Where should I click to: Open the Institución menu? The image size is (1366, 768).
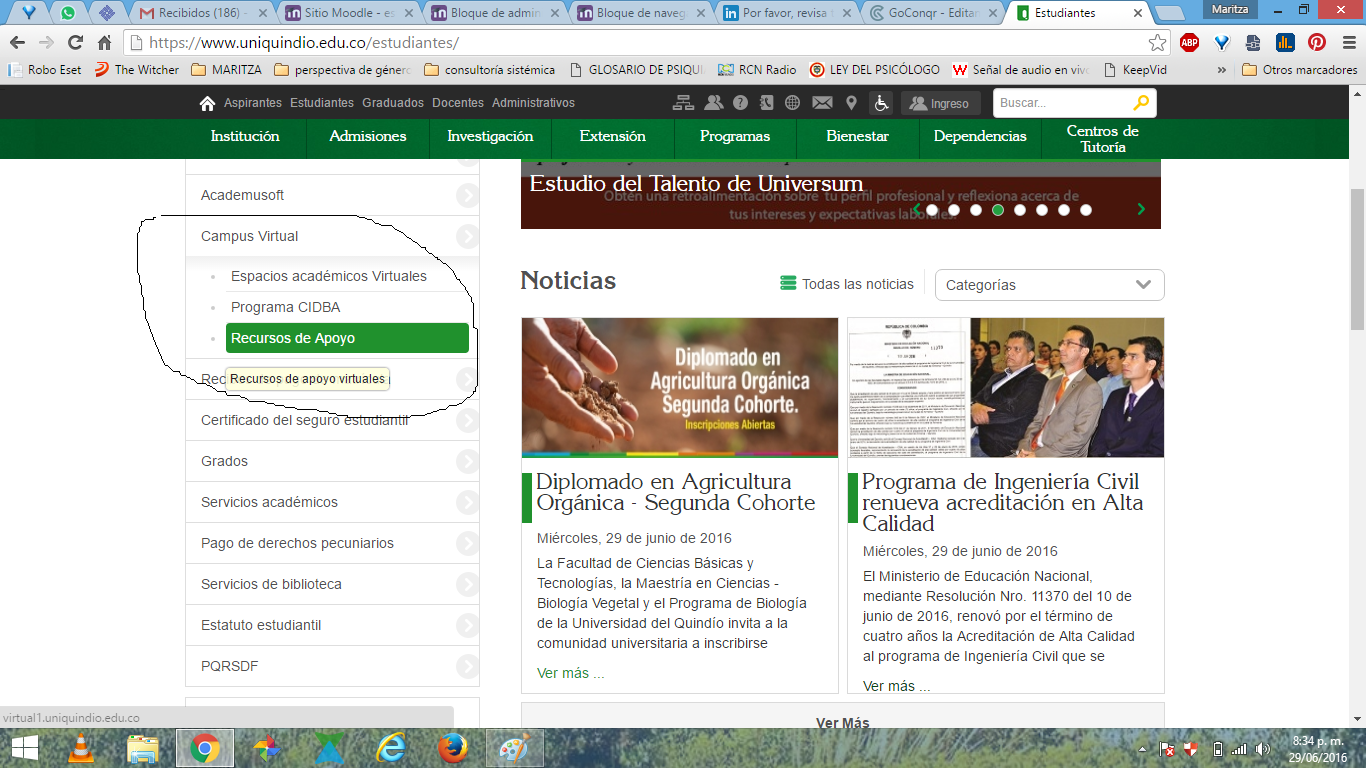coord(245,136)
